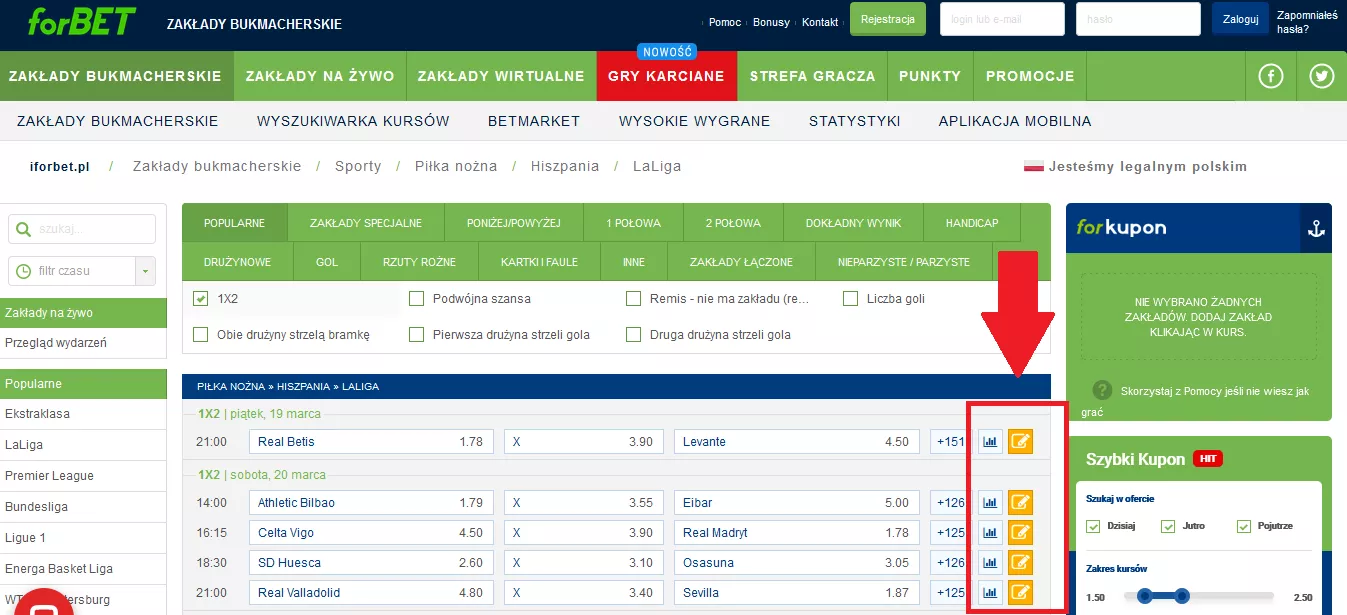Viewport: 1347px width, 615px height.
Task: Go to STREFA GRACZA menu item
Action: [x=812, y=76]
